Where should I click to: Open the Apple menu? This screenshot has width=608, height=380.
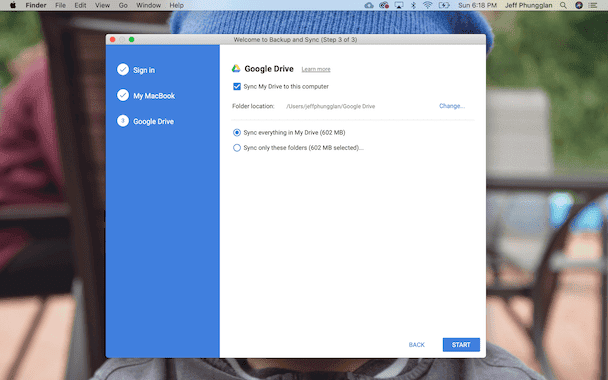[13, 5]
